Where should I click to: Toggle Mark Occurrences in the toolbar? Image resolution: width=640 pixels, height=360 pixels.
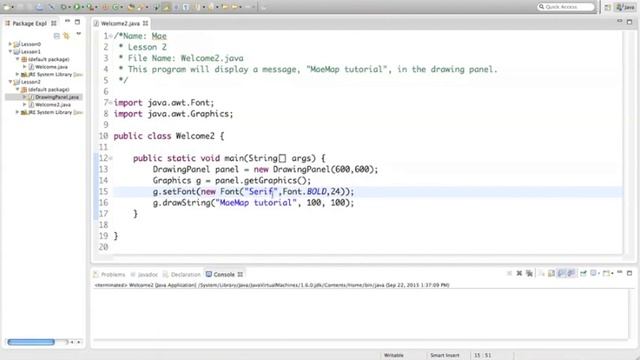click(166, 7)
